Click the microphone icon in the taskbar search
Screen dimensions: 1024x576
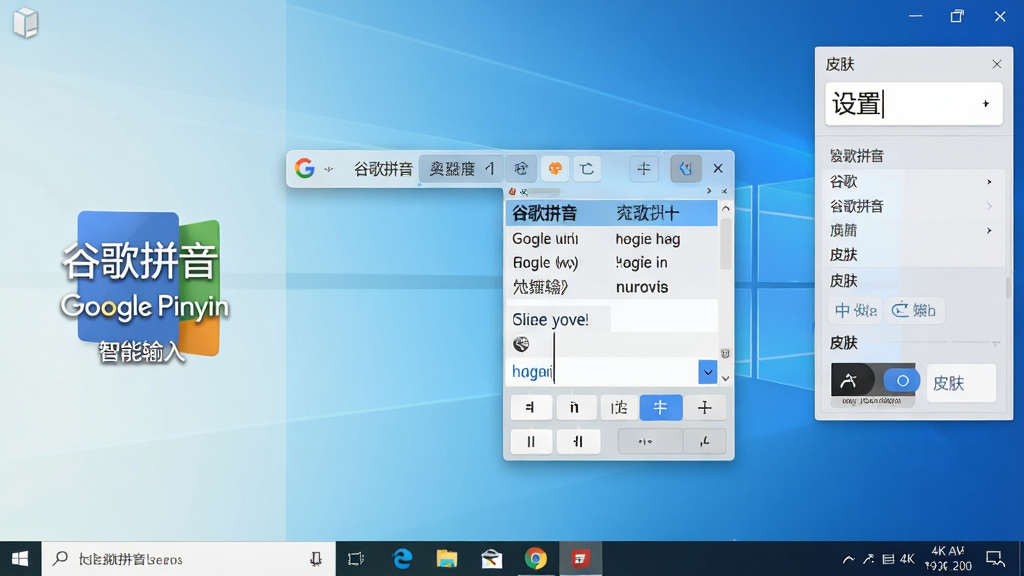coord(316,559)
